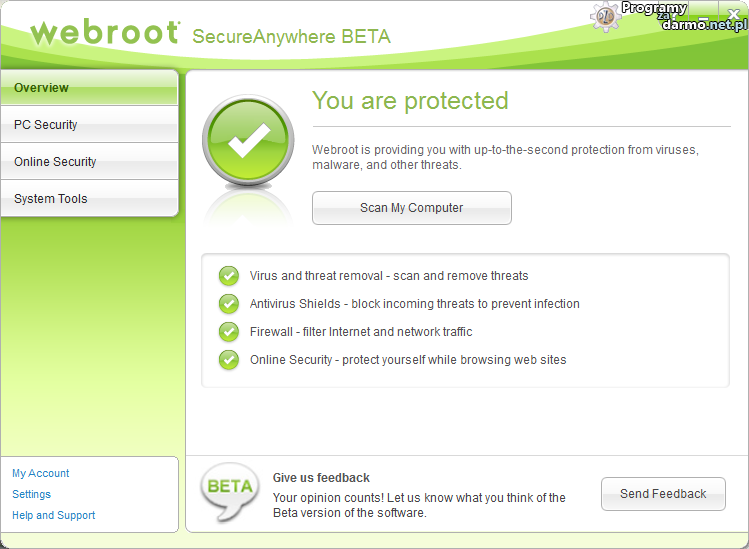Image resolution: width=749 pixels, height=549 pixels.
Task: Select the Overview tab
Action: click(x=90, y=88)
